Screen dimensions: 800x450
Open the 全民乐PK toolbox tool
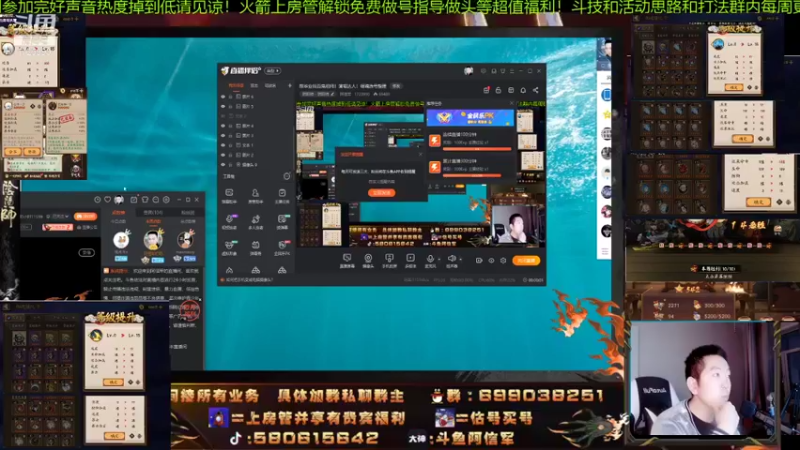tap(282, 247)
